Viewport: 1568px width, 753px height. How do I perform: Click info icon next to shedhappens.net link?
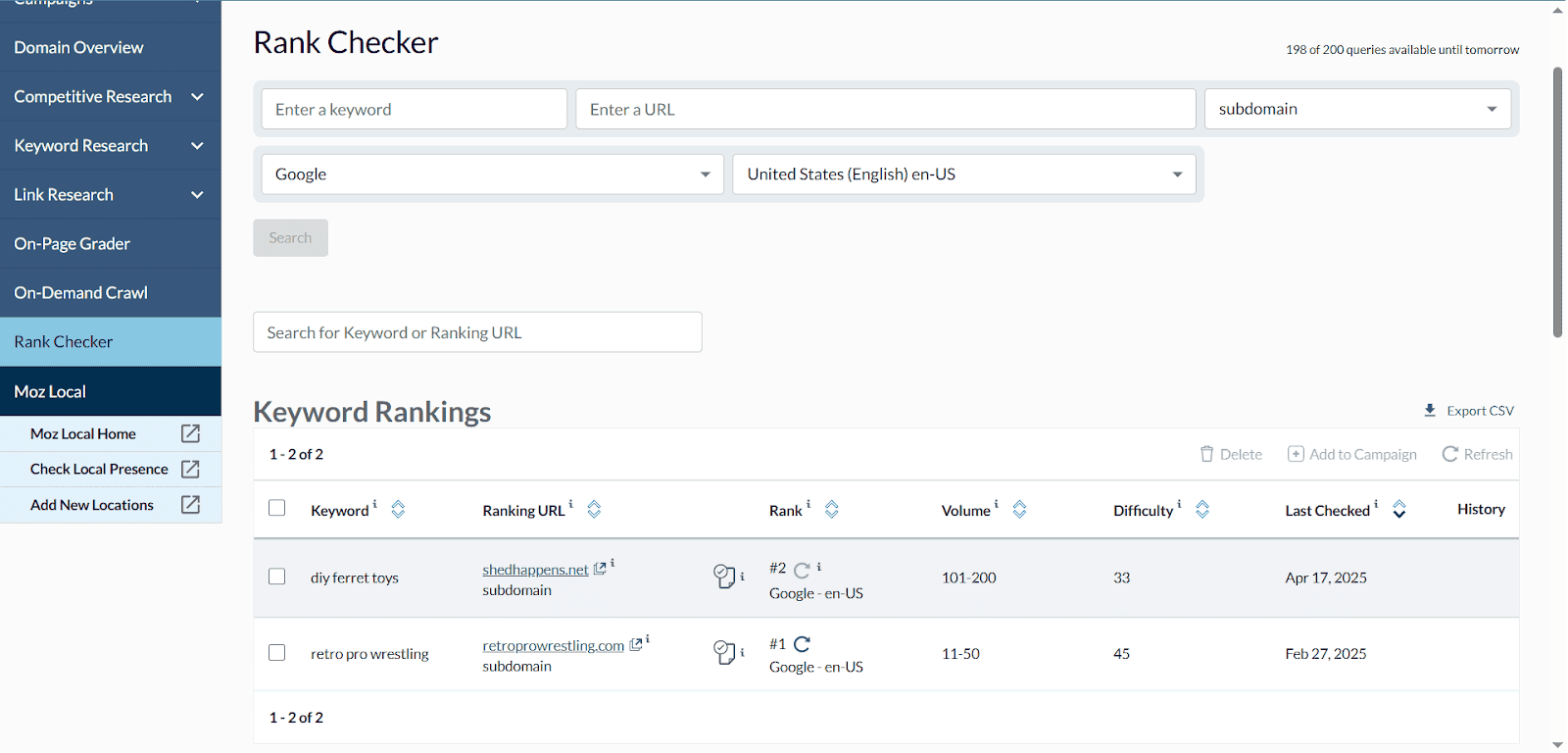click(x=612, y=563)
